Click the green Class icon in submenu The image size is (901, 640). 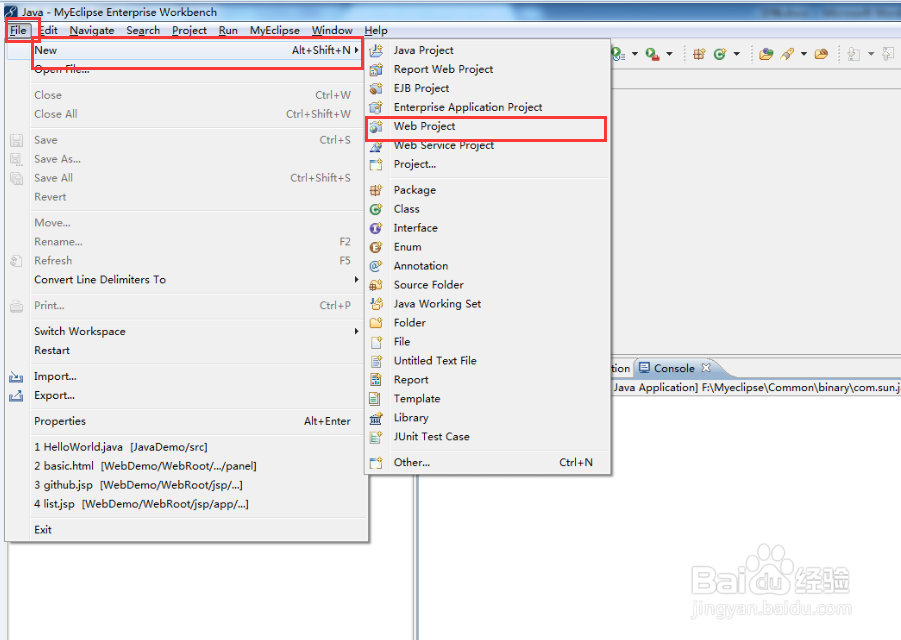click(x=376, y=209)
